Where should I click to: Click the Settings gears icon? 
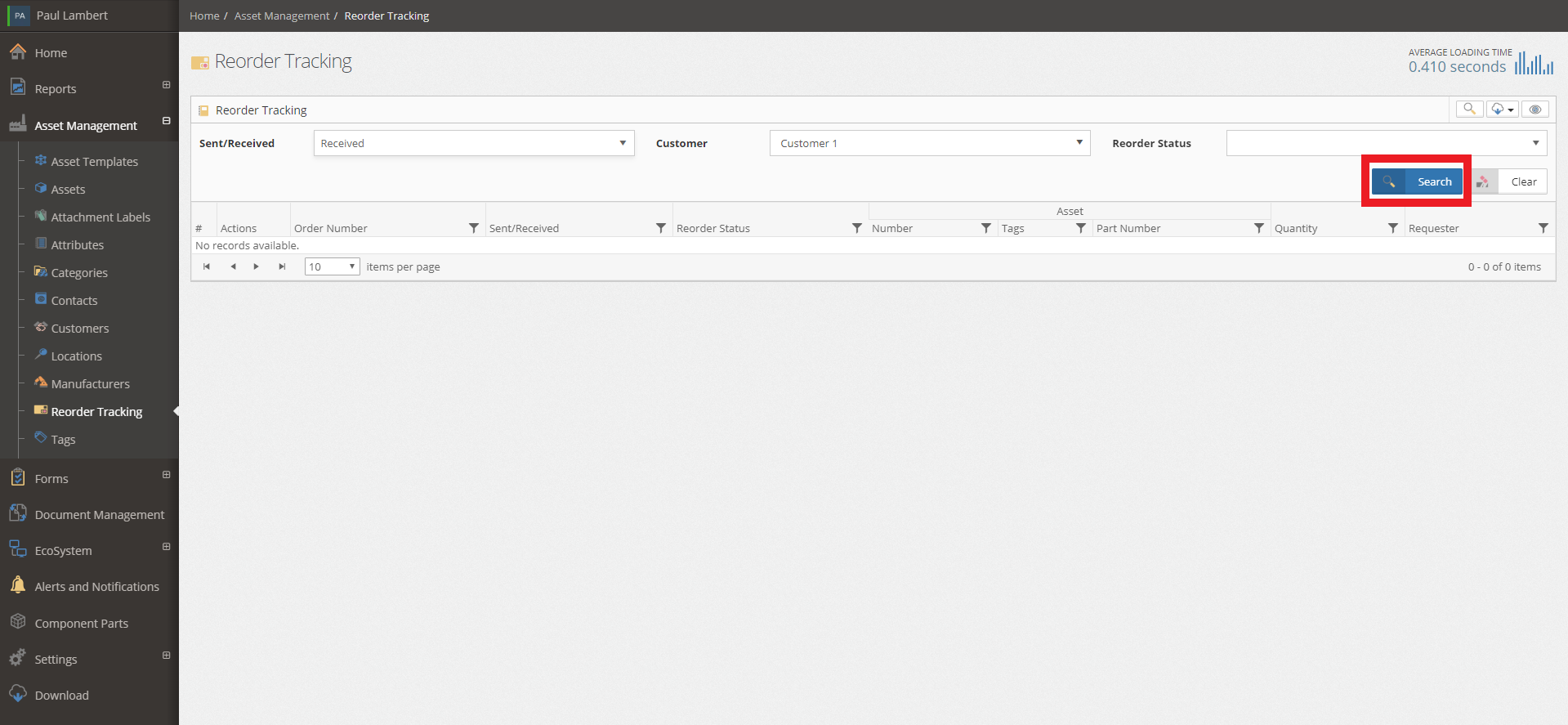click(18, 658)
